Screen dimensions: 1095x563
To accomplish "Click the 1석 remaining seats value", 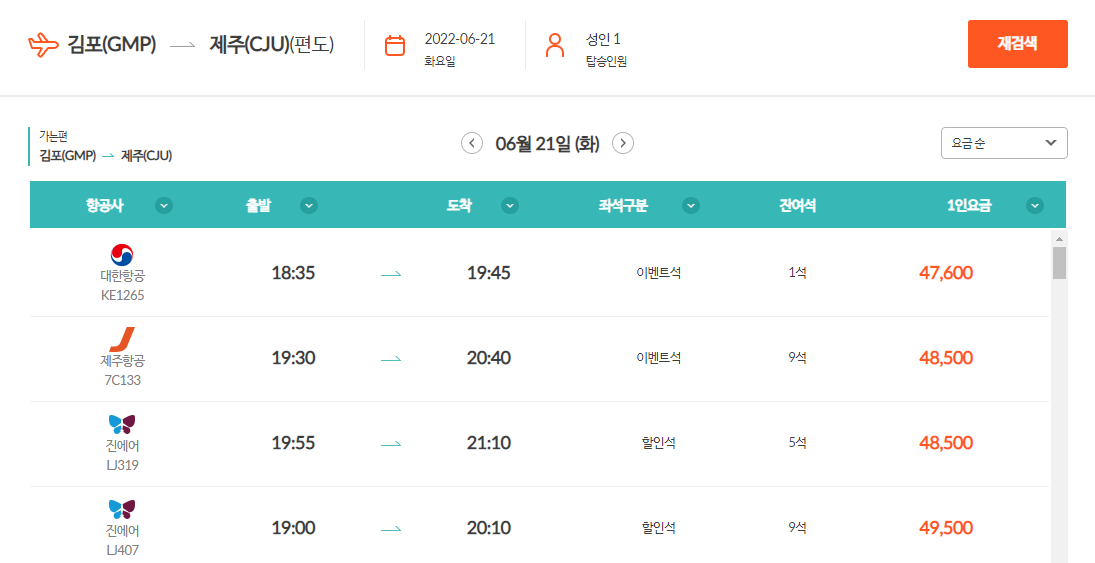I will 798,272.
